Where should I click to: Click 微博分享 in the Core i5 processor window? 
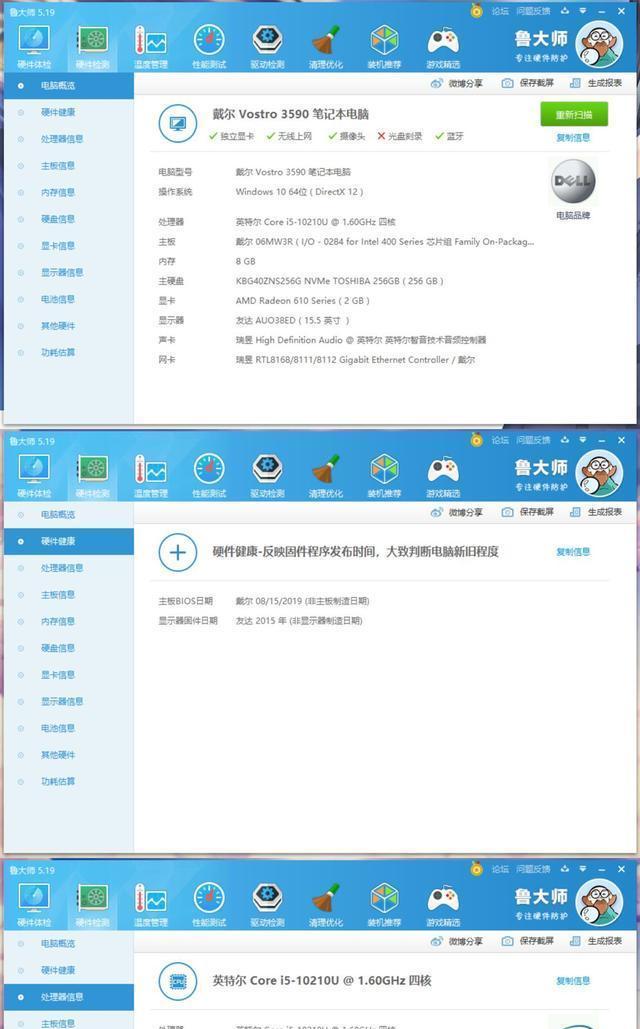457,941
